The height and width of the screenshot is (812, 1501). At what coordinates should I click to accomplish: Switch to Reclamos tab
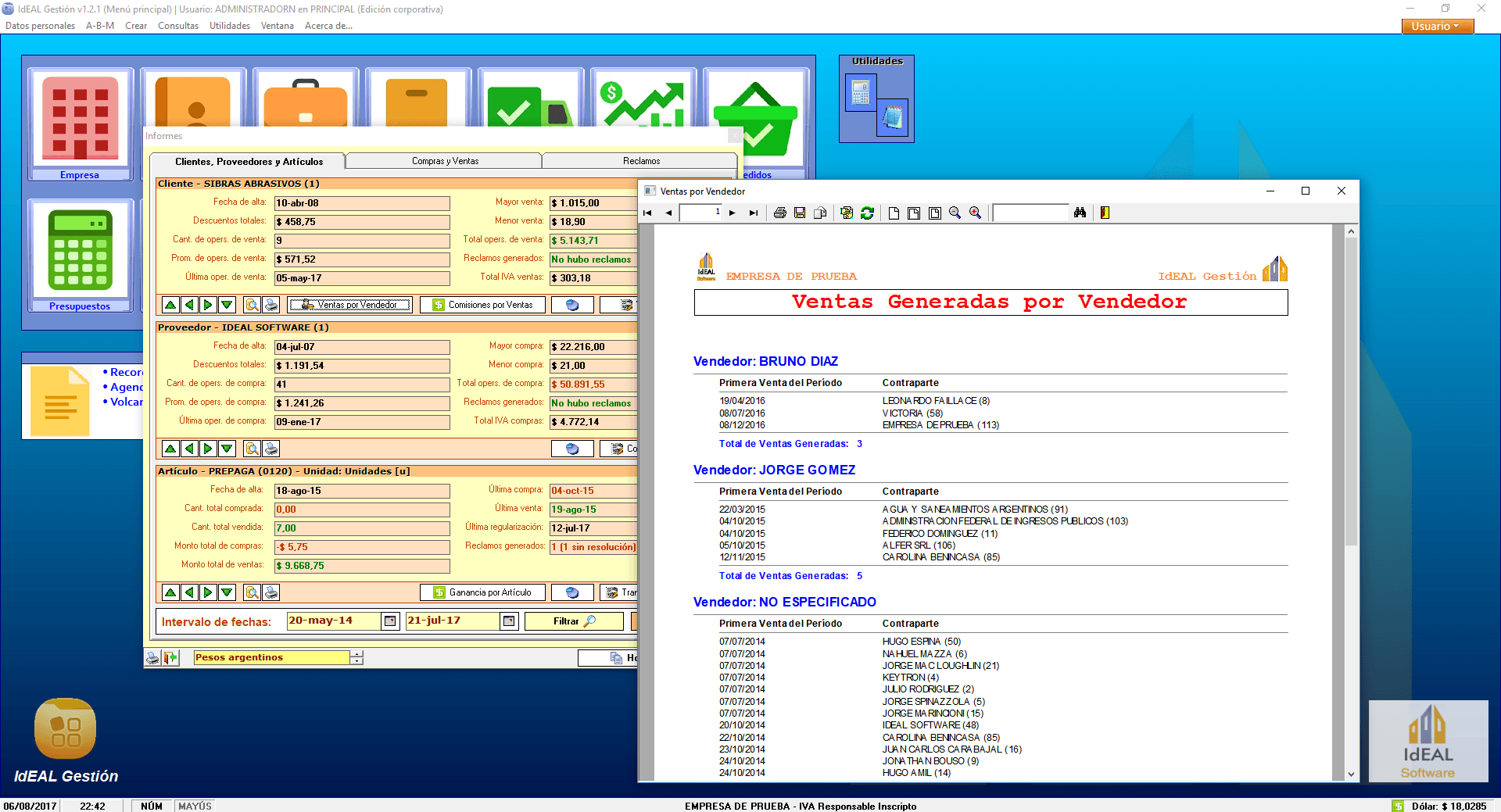coord(641,161)
